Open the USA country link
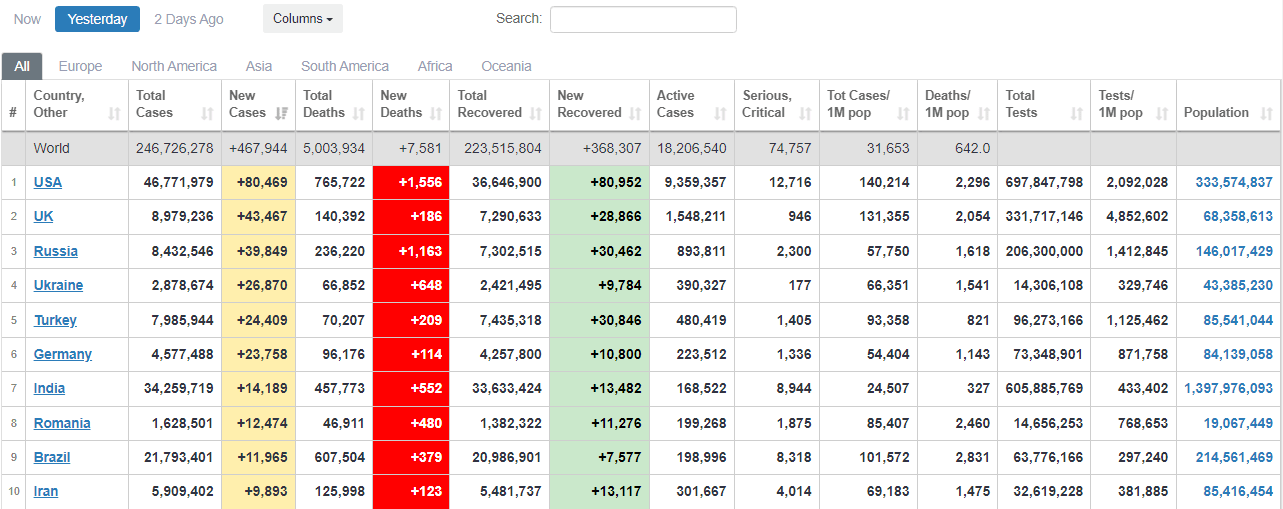The height and width of the screenshot is (509, 1283). pos(48,182)
